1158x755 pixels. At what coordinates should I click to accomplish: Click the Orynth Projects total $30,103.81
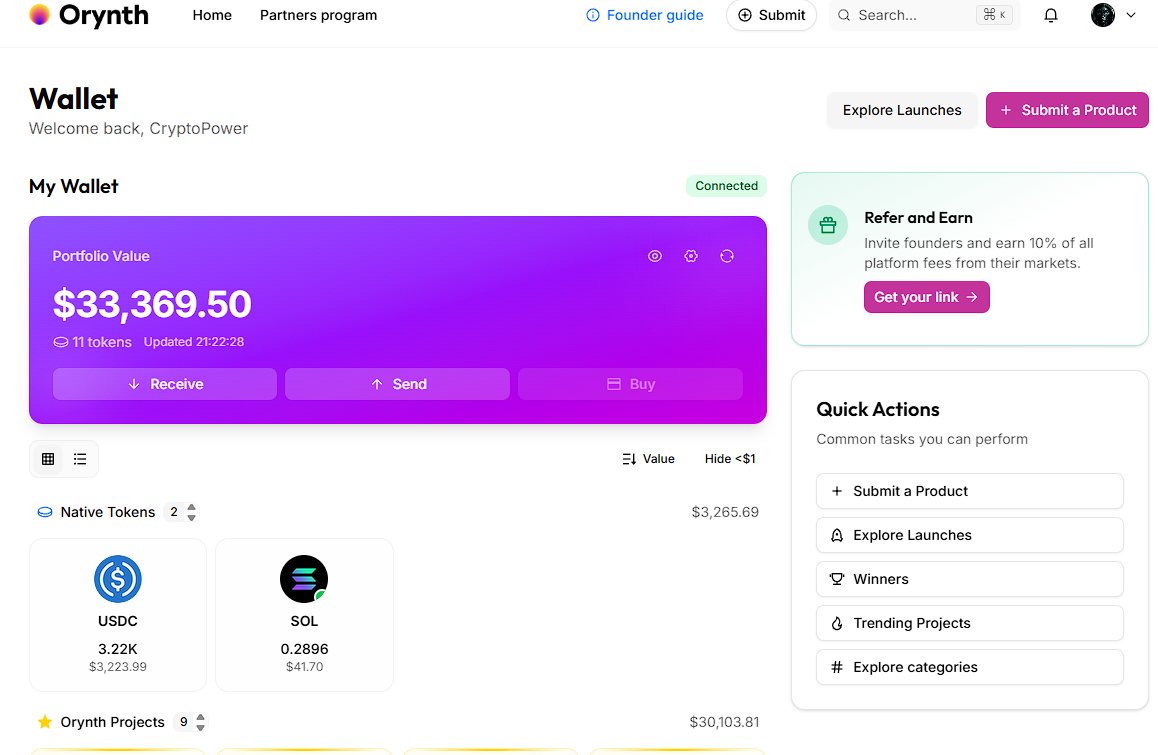point(724,722)
